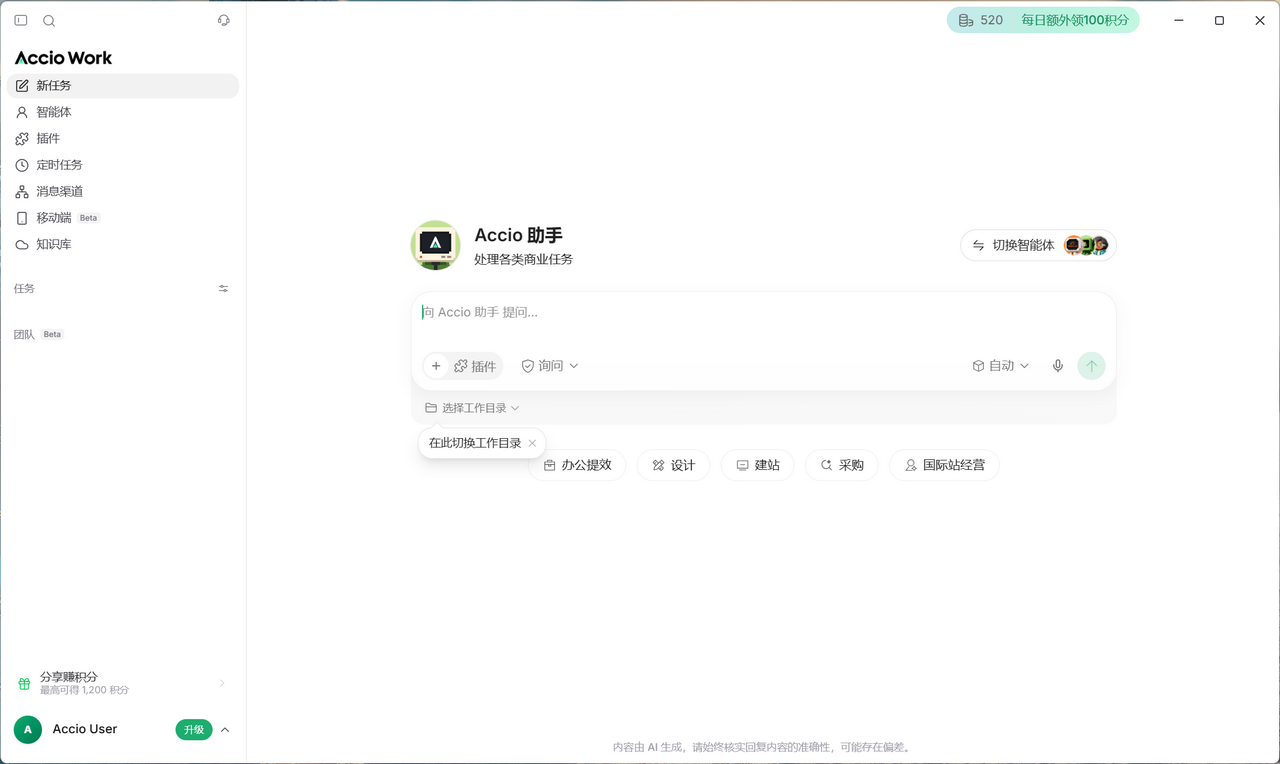Click the 插件 button in input box
Viewport: 1280px width, 764px height.
pos(475,366)
